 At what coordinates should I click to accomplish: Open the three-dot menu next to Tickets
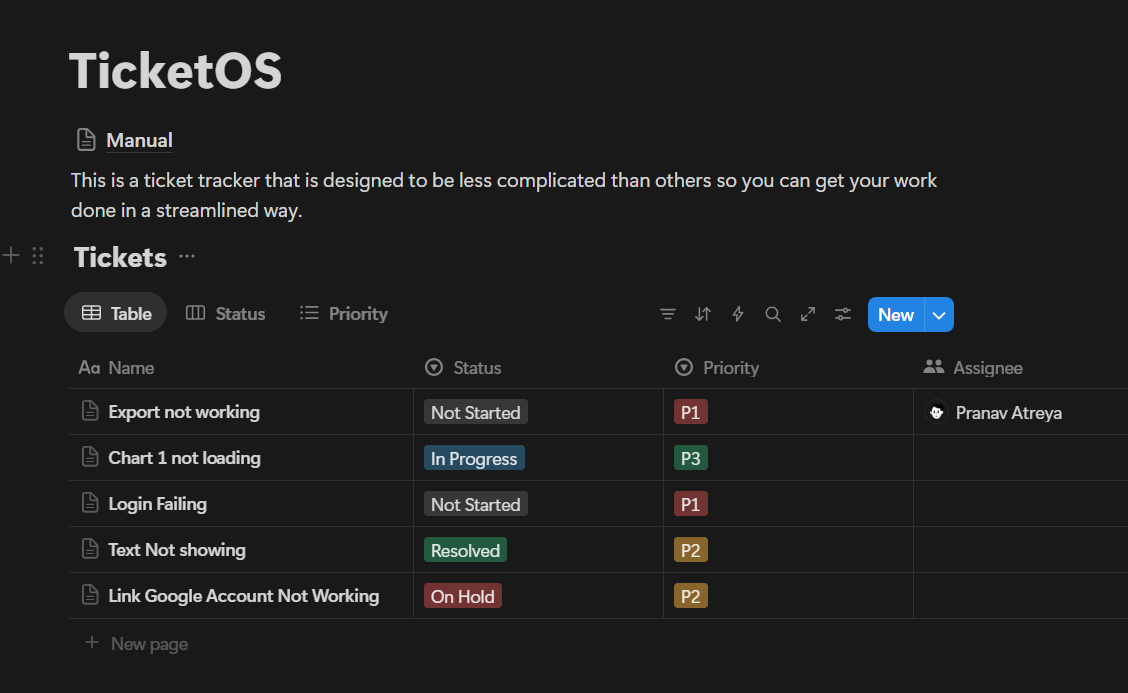187,256
